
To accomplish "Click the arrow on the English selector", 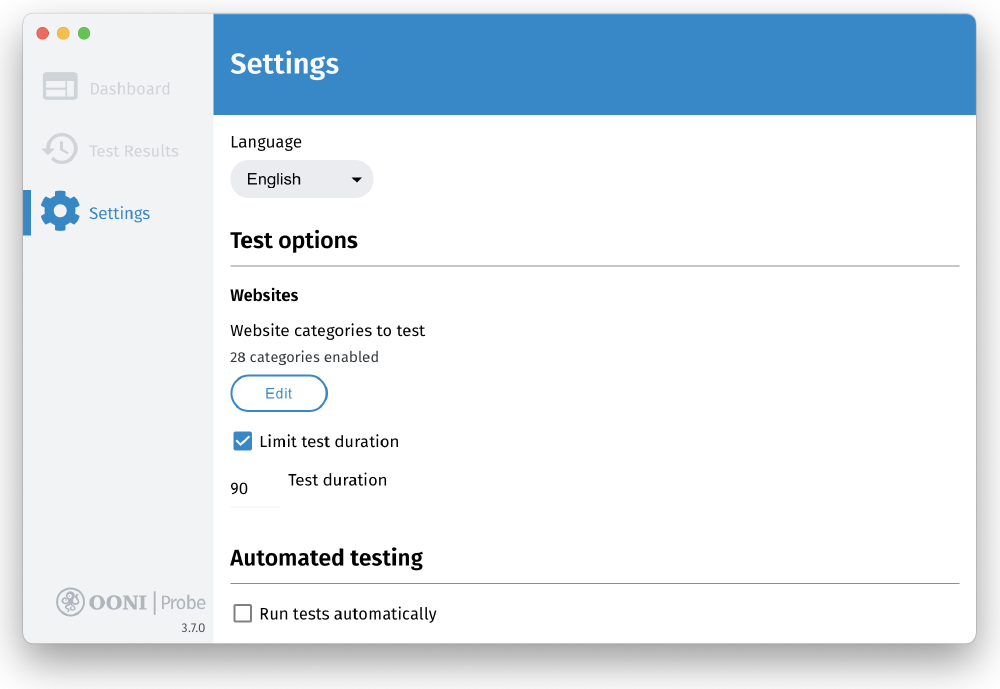I will pos(356,179).
